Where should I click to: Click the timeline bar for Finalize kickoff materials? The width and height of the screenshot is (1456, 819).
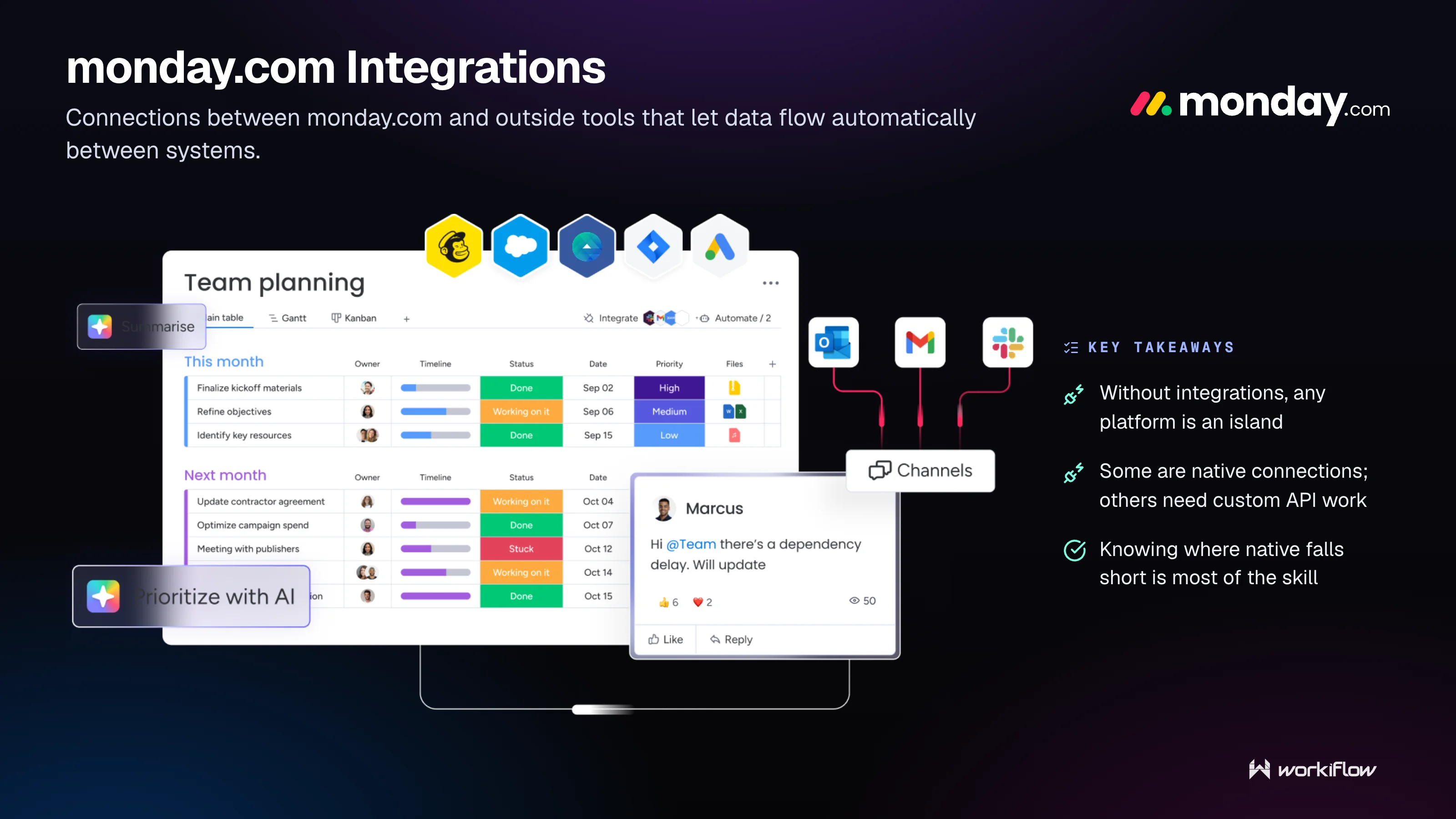pos(435,388)
